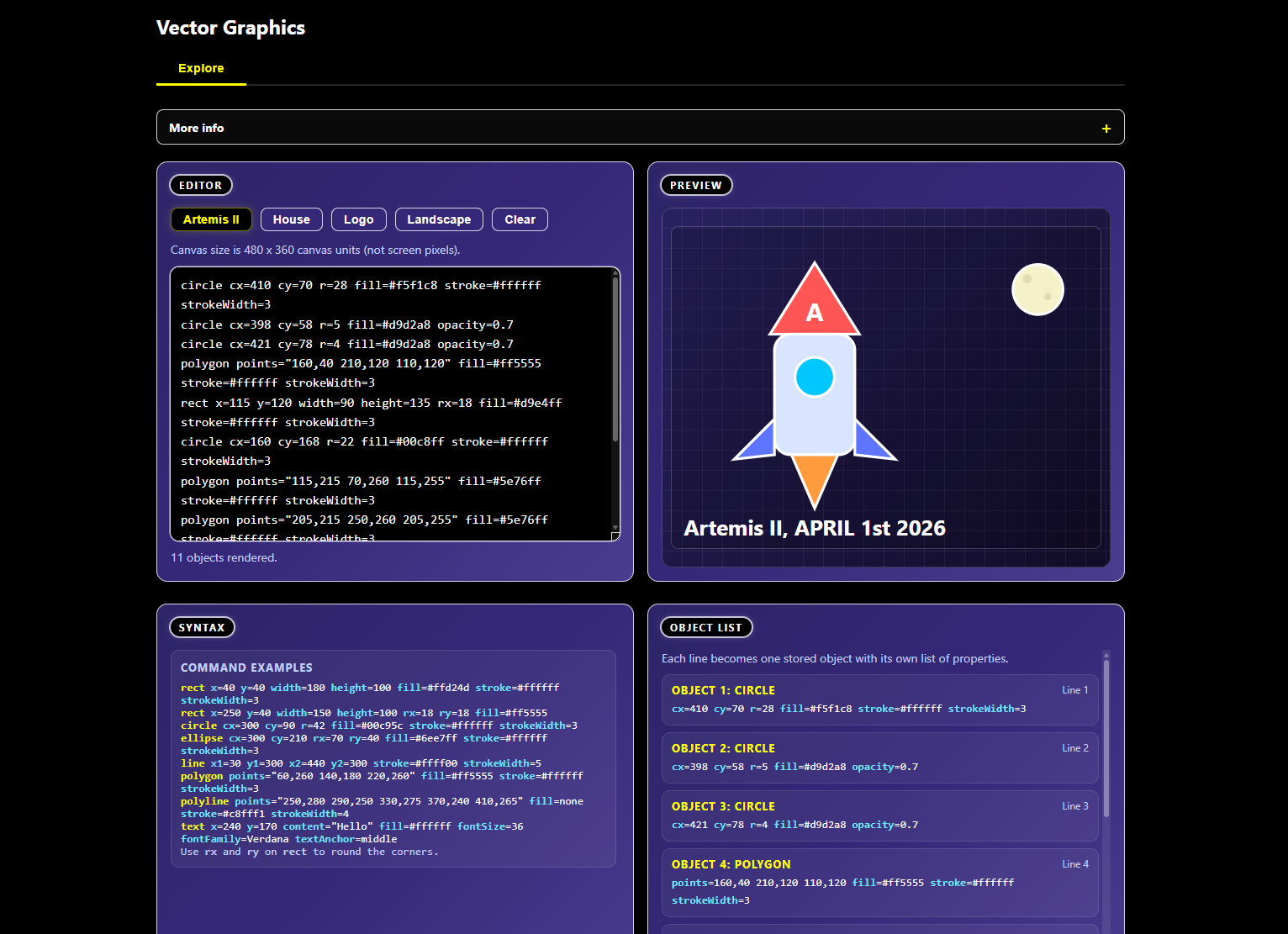Image resolution: width=1288 pixels, height=934 pixels.
Task: Click the editor textarea scrollbar
Action: click(615, 360)
